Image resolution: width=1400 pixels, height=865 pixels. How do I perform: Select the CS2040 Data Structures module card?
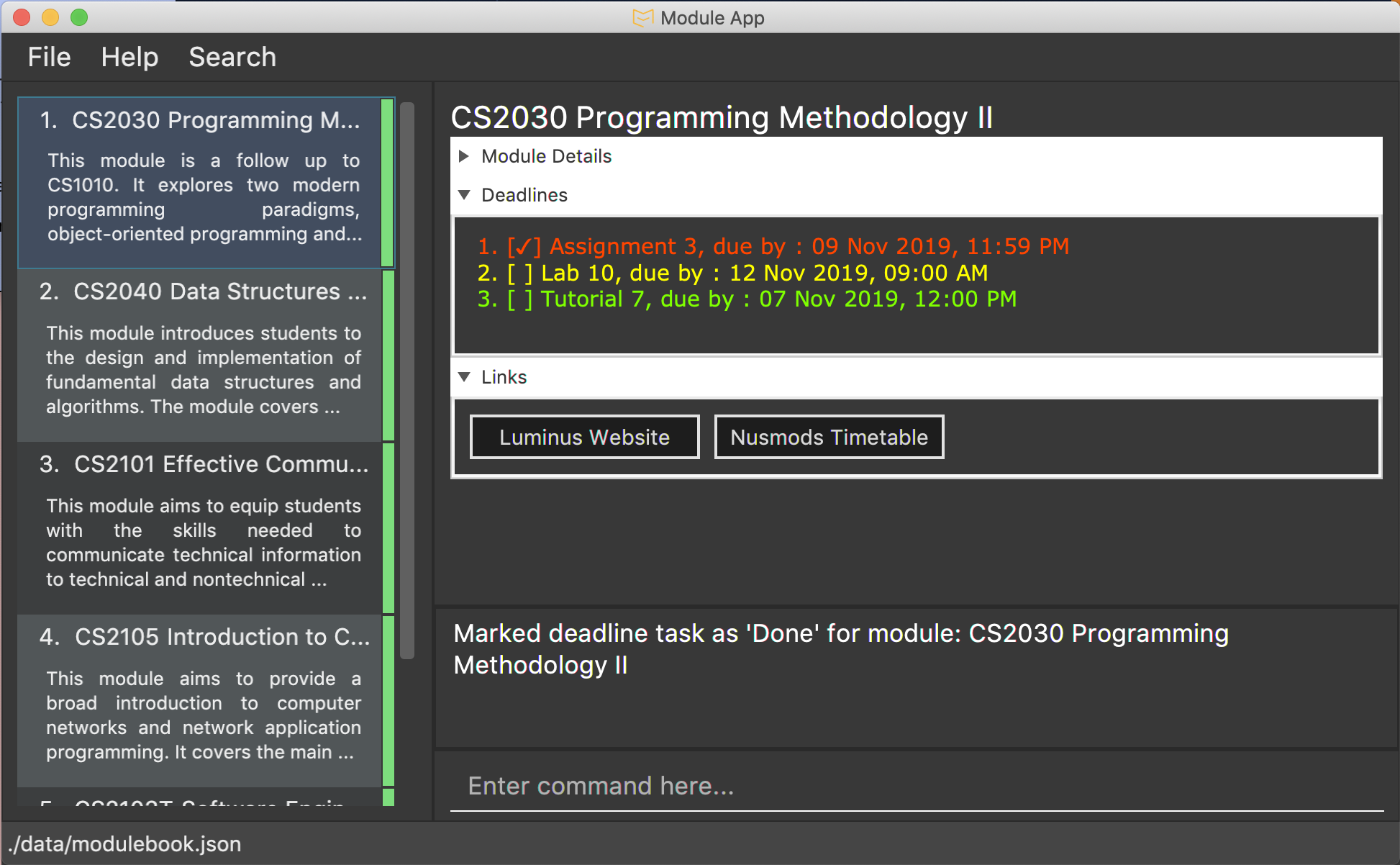(201, 355)
